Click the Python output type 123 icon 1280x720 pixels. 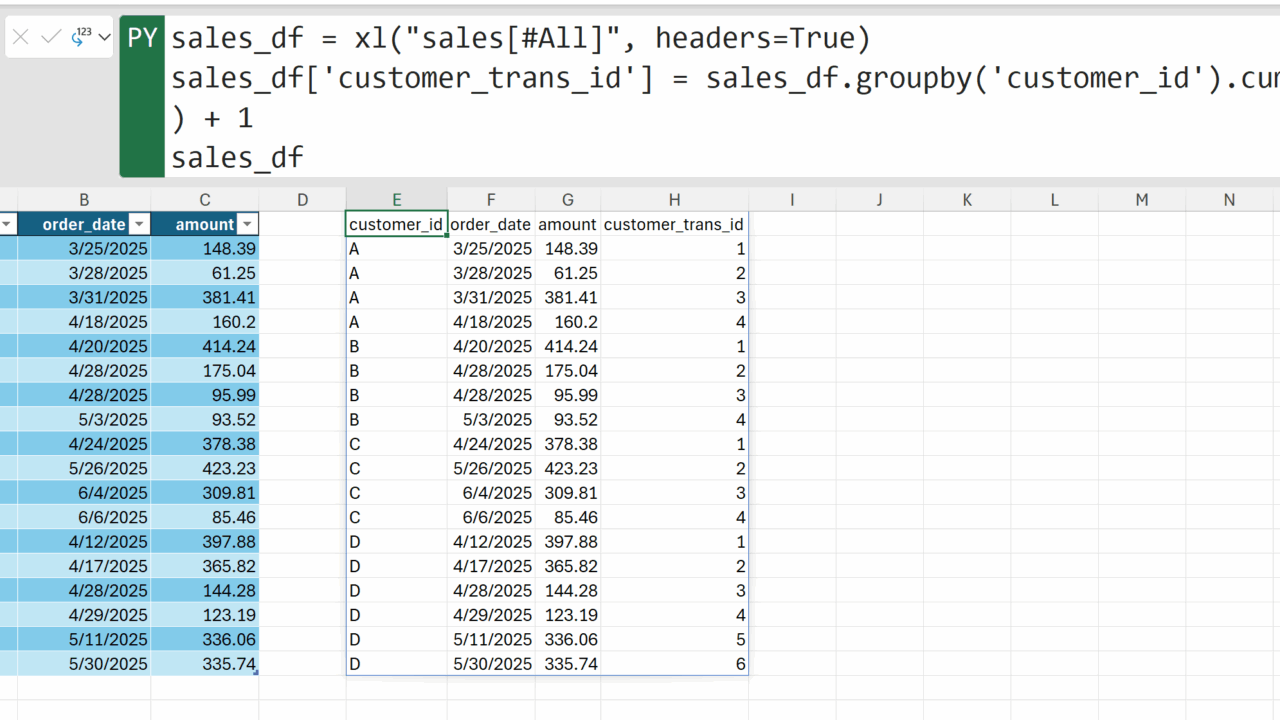[81, 37]
